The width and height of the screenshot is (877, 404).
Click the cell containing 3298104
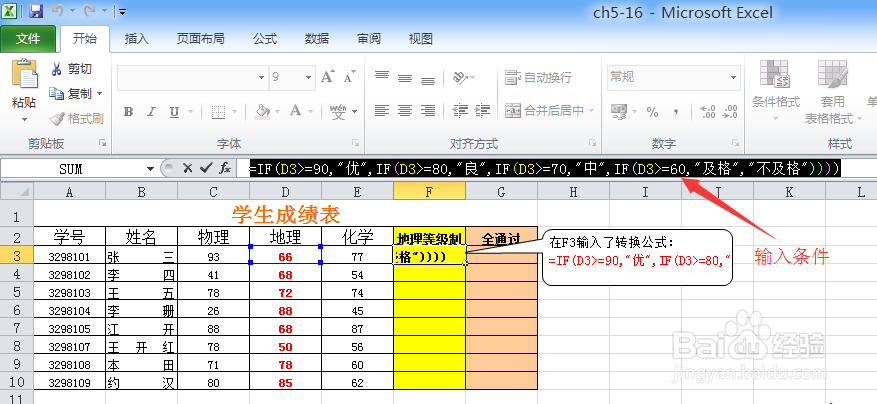click(69, 311)
